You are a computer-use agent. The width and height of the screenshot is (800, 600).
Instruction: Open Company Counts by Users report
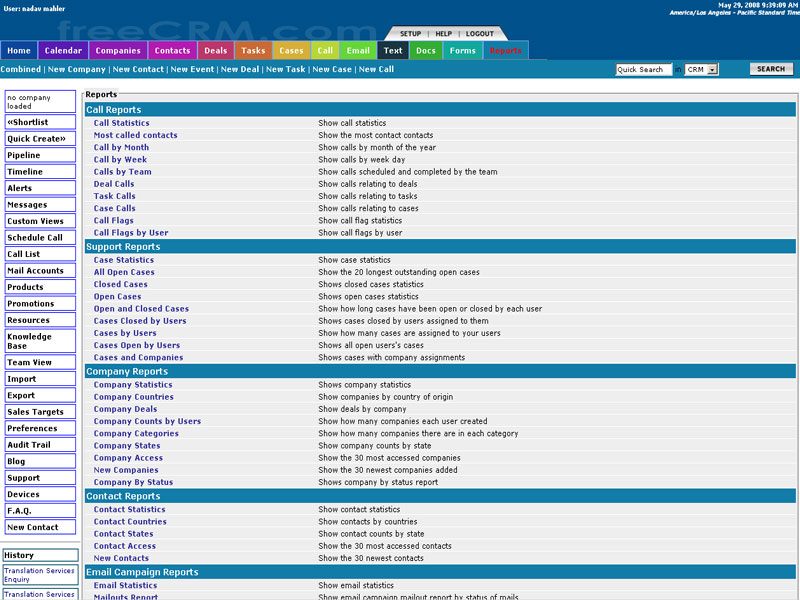147,421
